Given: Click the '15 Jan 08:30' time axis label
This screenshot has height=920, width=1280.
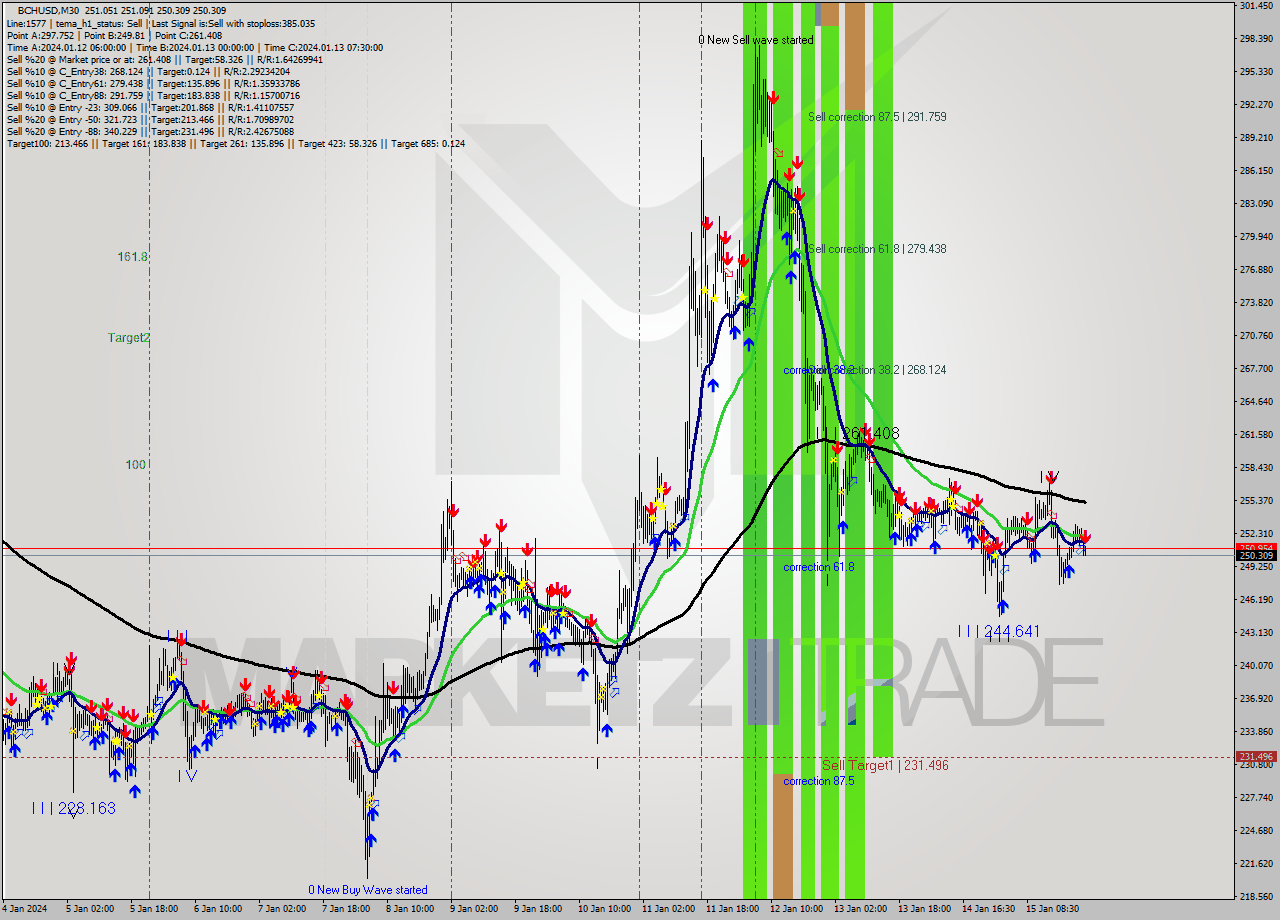Looking at the screenshot, I should pos(1053,909).
